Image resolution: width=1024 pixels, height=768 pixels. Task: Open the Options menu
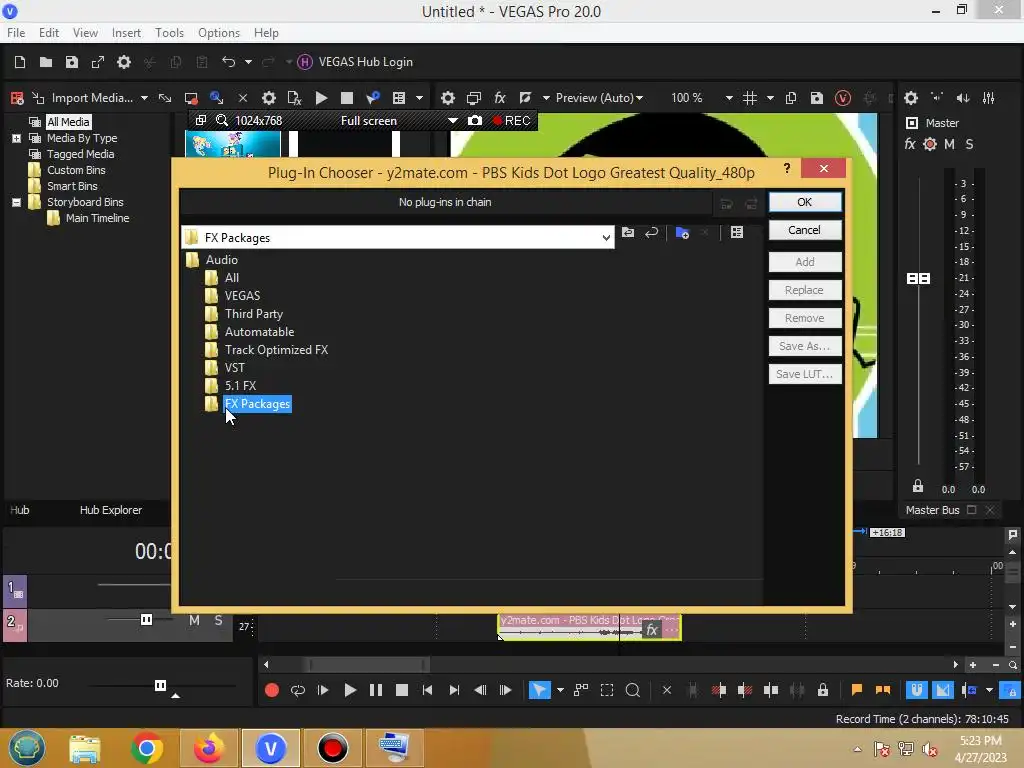click(x=219, y=33)
